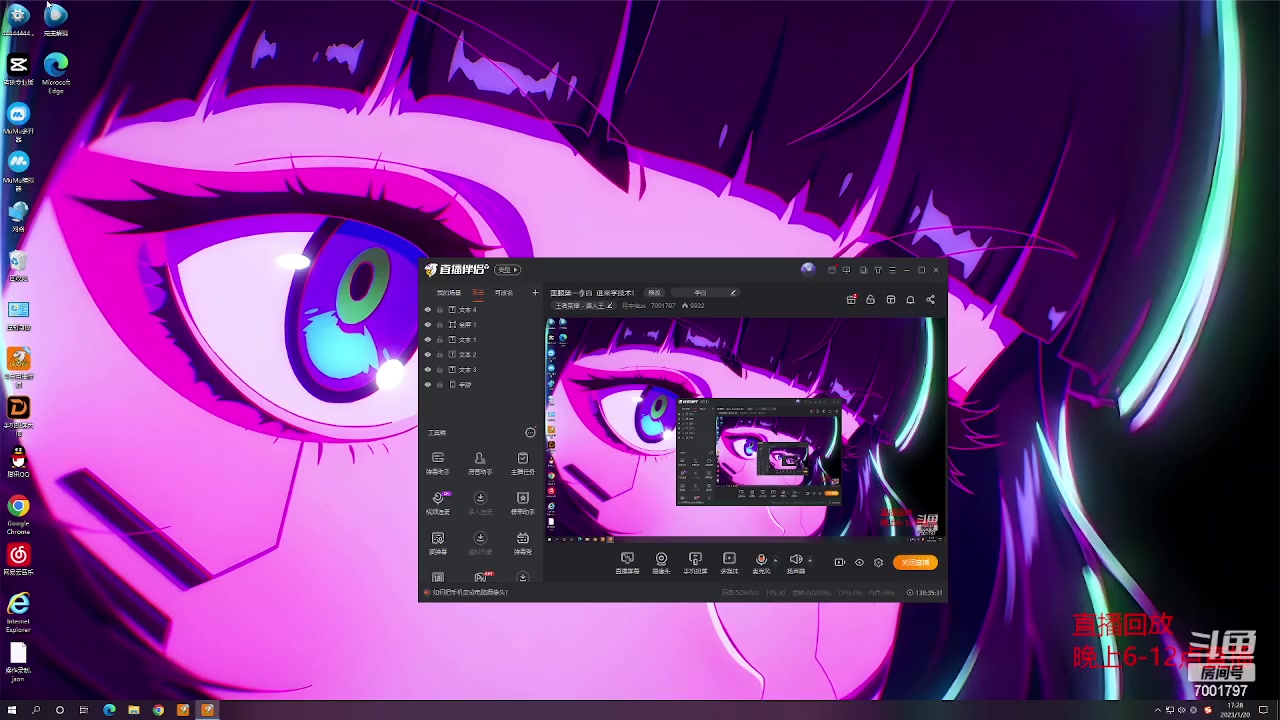The height and width of the screenshot is (720, 1280).
Task: Switch to the orange highlighted scene tab
Action: point(478,293)
